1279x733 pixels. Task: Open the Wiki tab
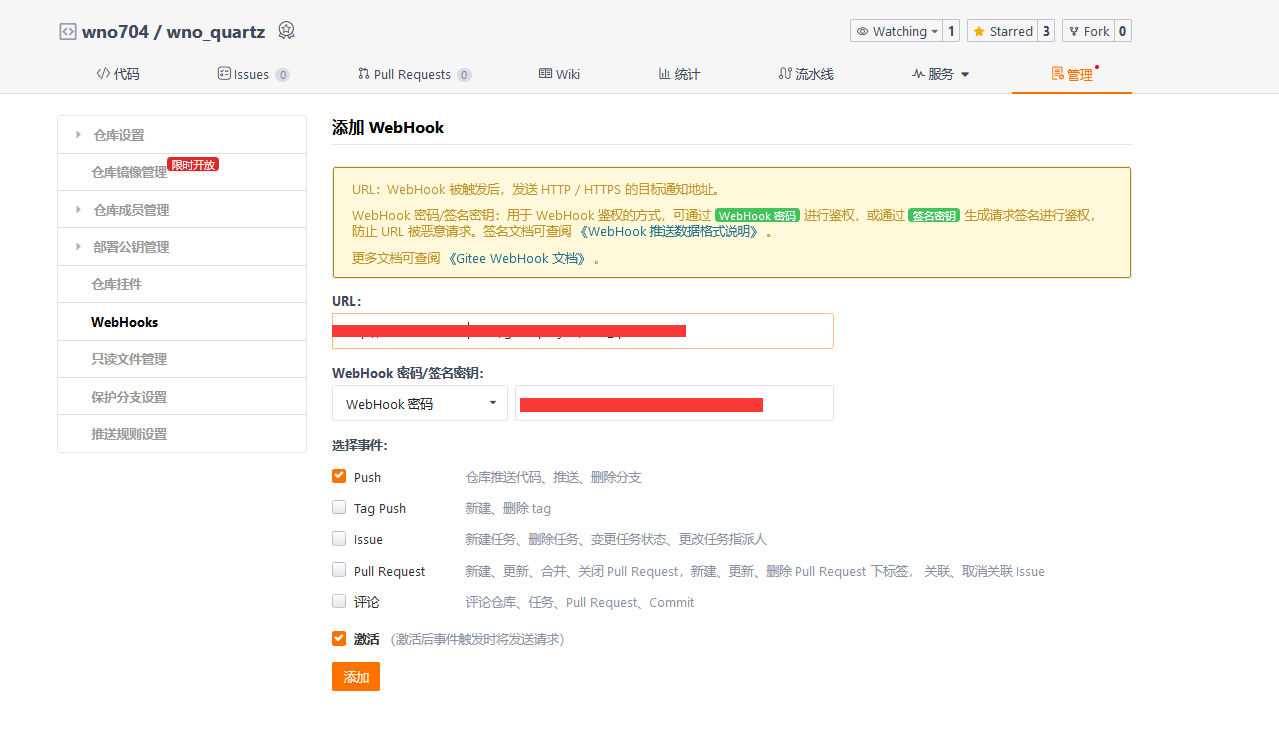pyautogui.click(x=559, y=74)
